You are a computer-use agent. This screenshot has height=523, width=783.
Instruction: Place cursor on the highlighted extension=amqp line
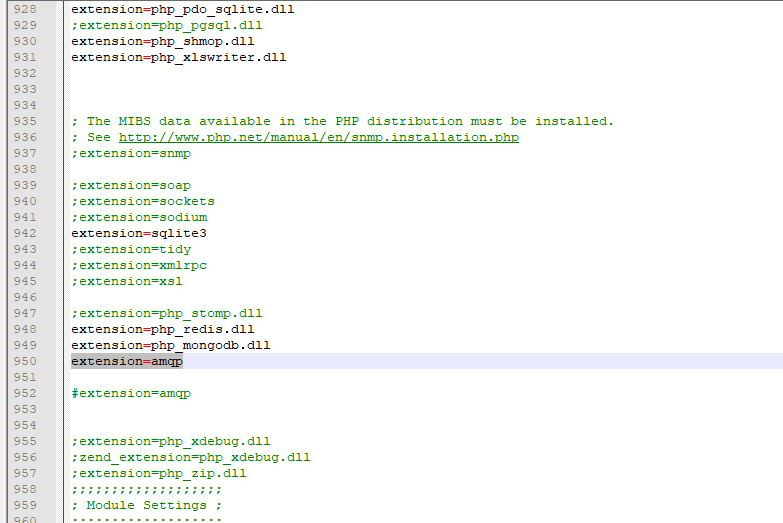(127, 361)
